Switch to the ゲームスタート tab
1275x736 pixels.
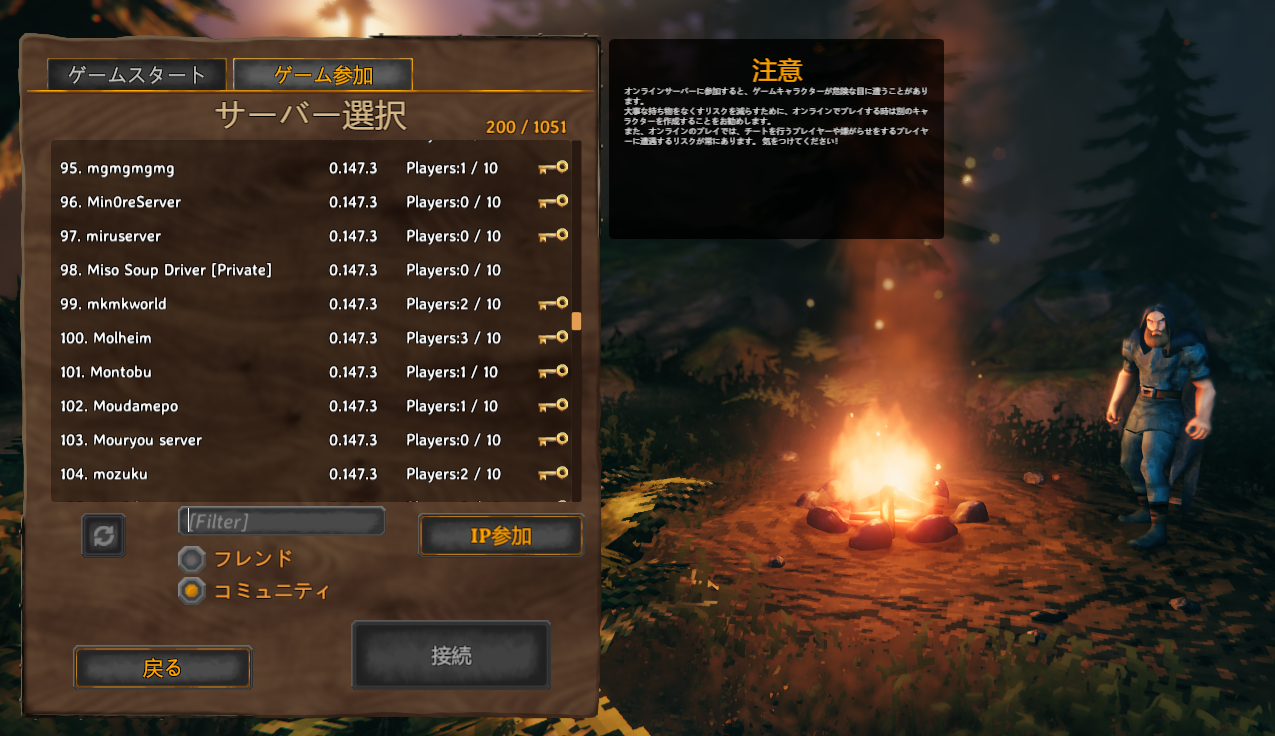(x=136, y=75)
